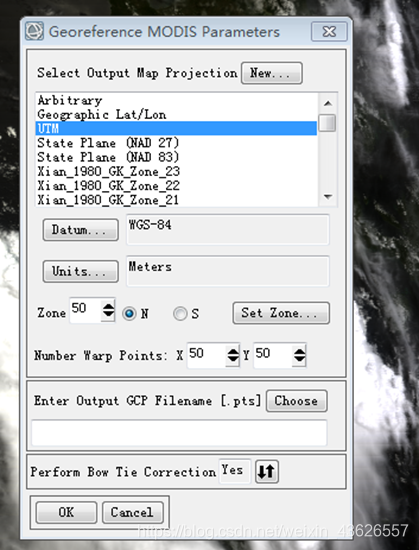Open the New projection dialog

click(x=271, y=73)
